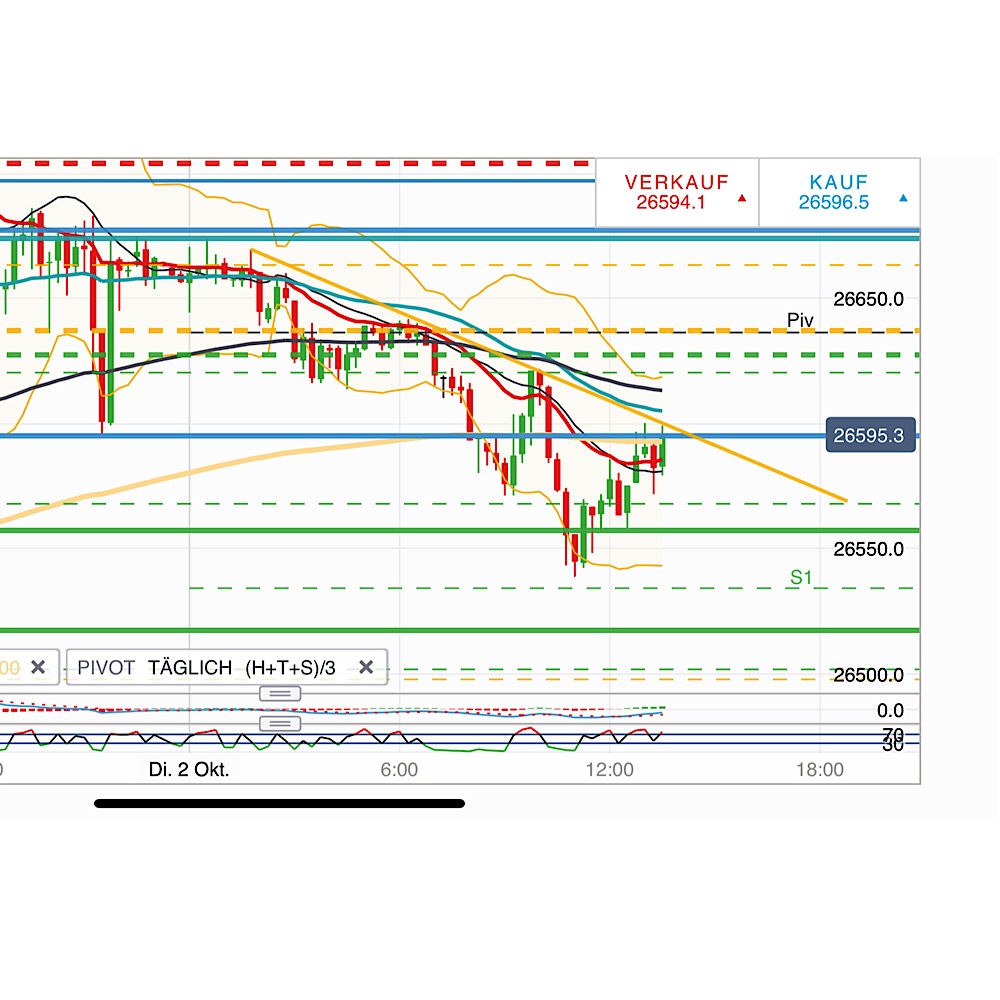Select the current price tag 26595.3

[870, 436]
